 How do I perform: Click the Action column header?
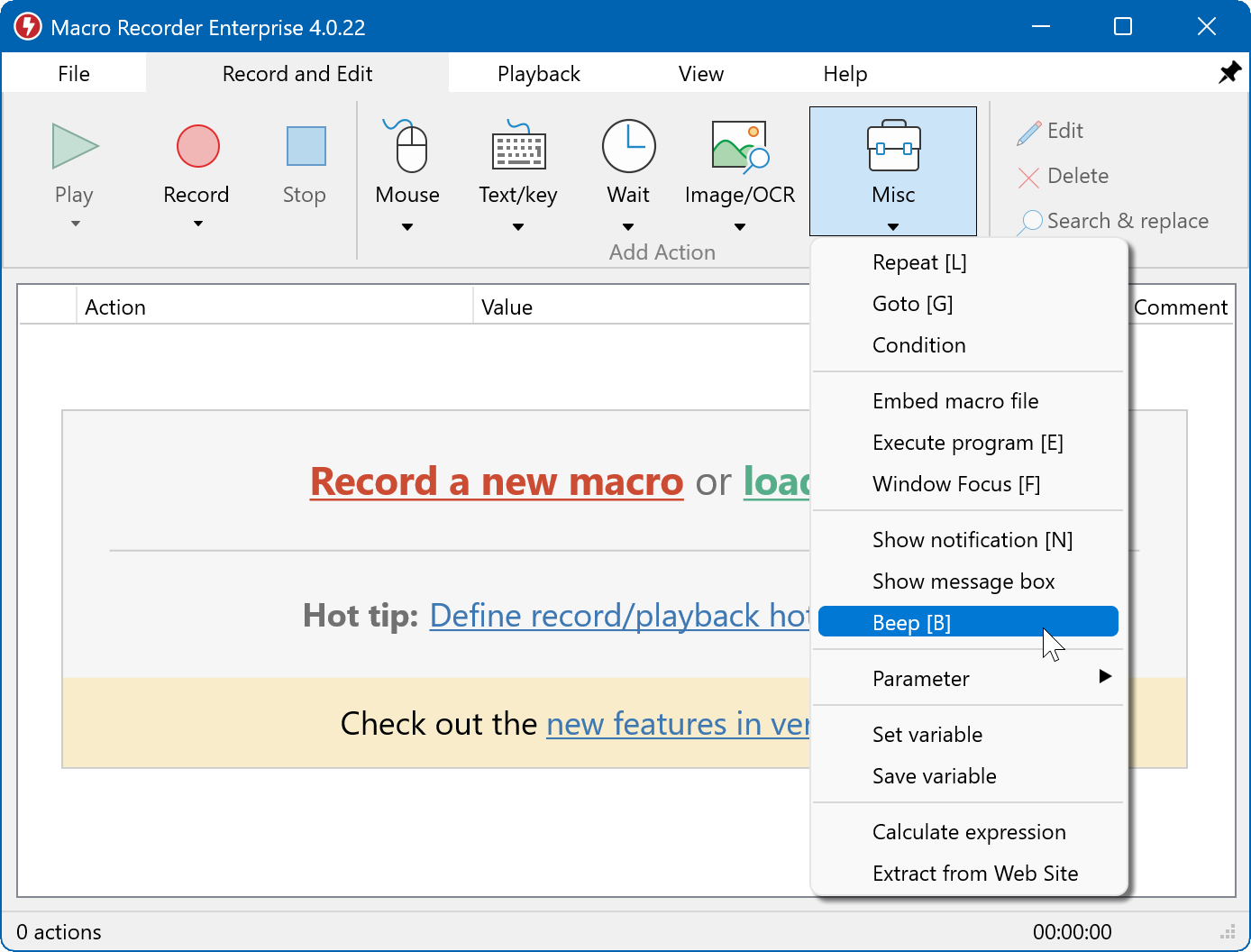pyautogui.click(x=115, y=307)
